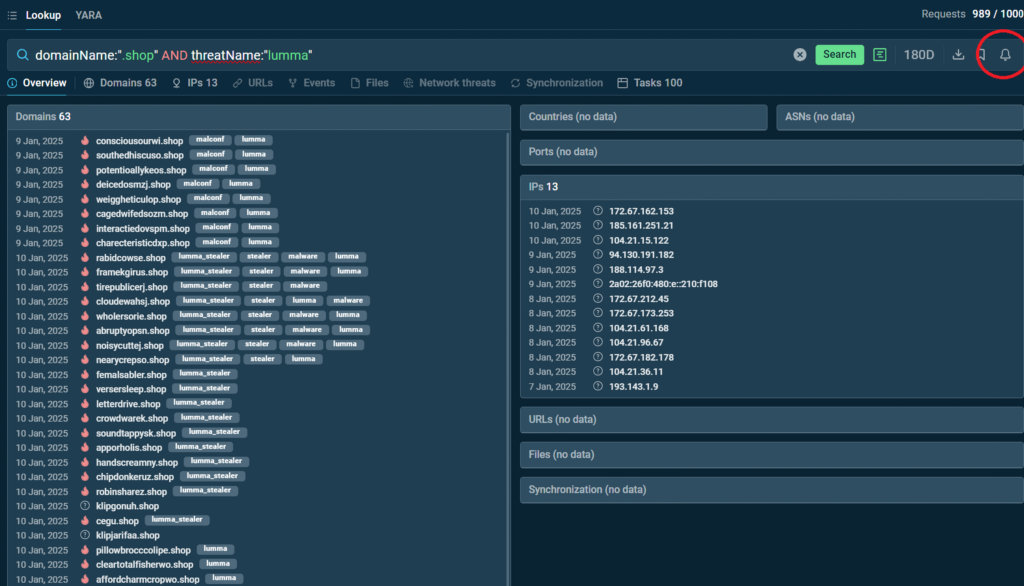Click the flame icon beside rabidcowse.shop

click(x=85, y=257)
